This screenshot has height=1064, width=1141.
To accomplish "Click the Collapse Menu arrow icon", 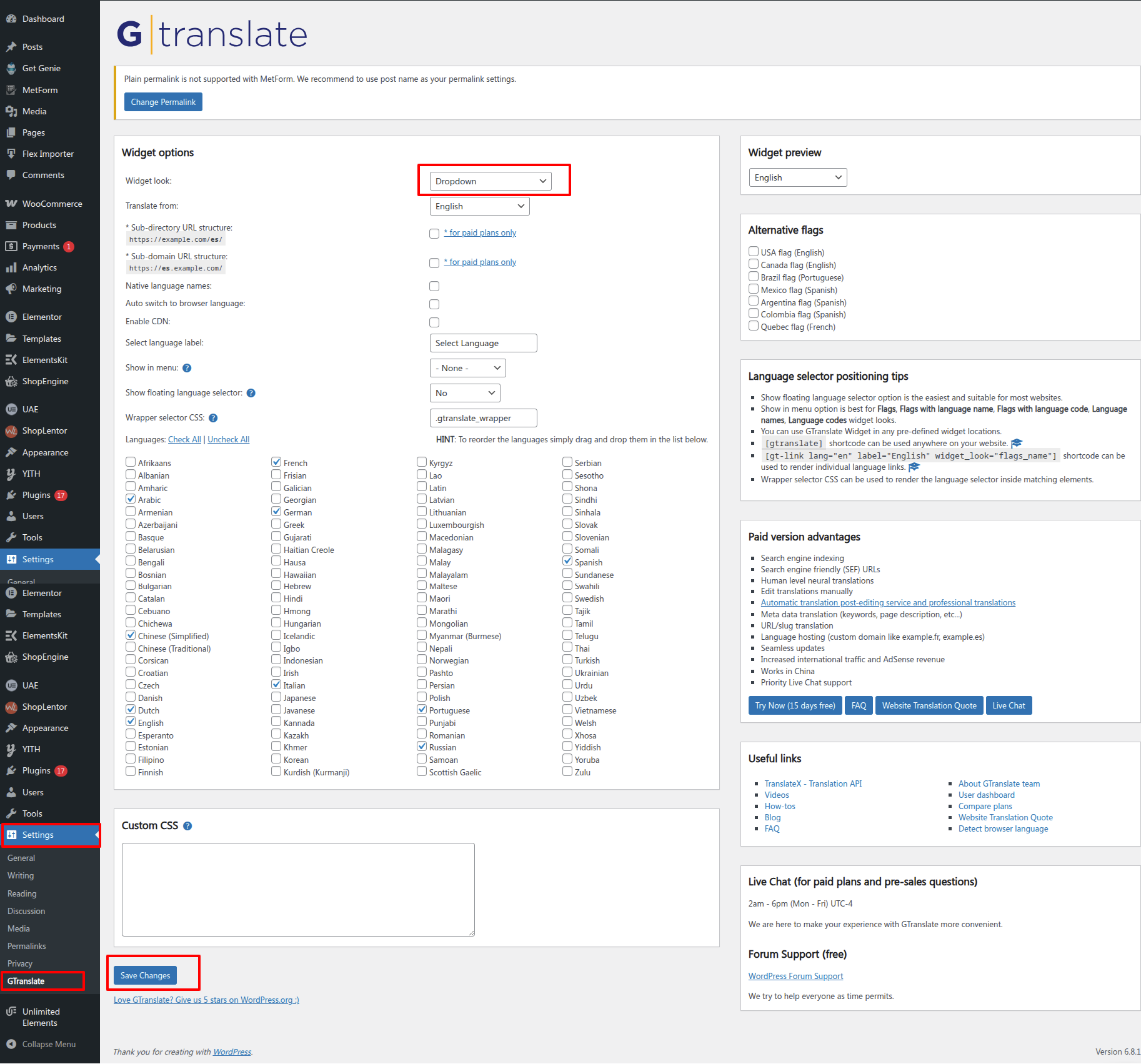I will pos(11,1044).
